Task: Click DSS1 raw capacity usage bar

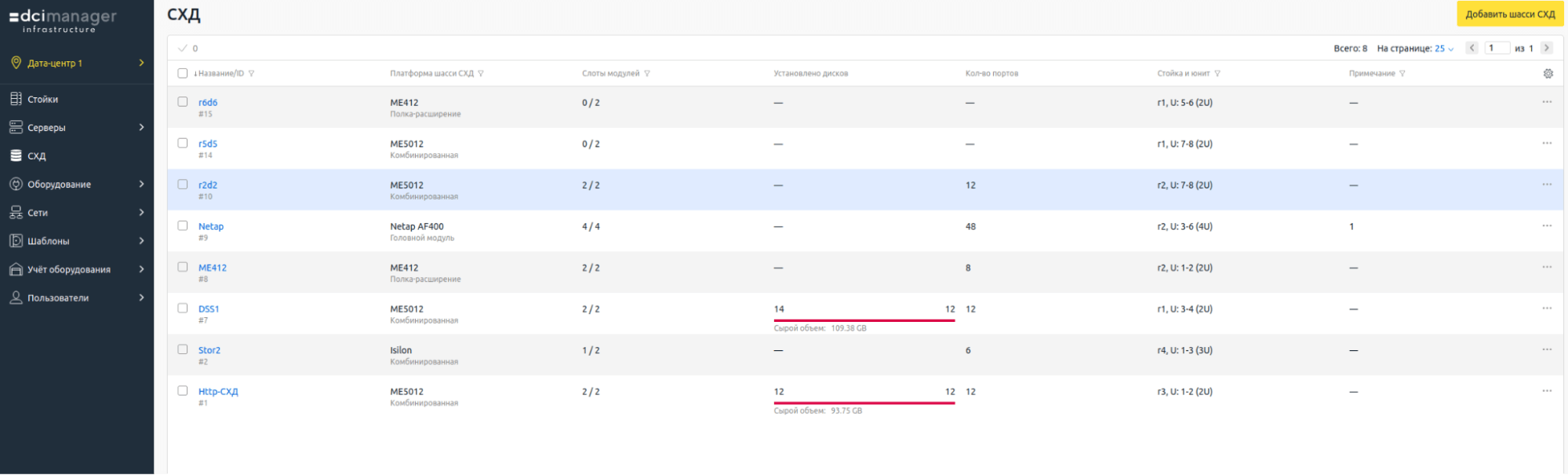Action: (x=864, y=320)
